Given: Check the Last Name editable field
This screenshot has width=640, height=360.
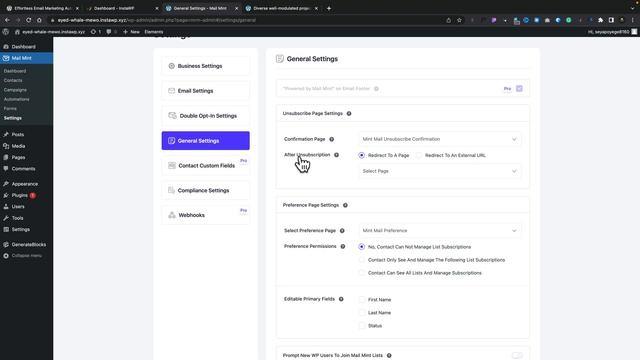Looking at the screenshot, I should point(362,313).
